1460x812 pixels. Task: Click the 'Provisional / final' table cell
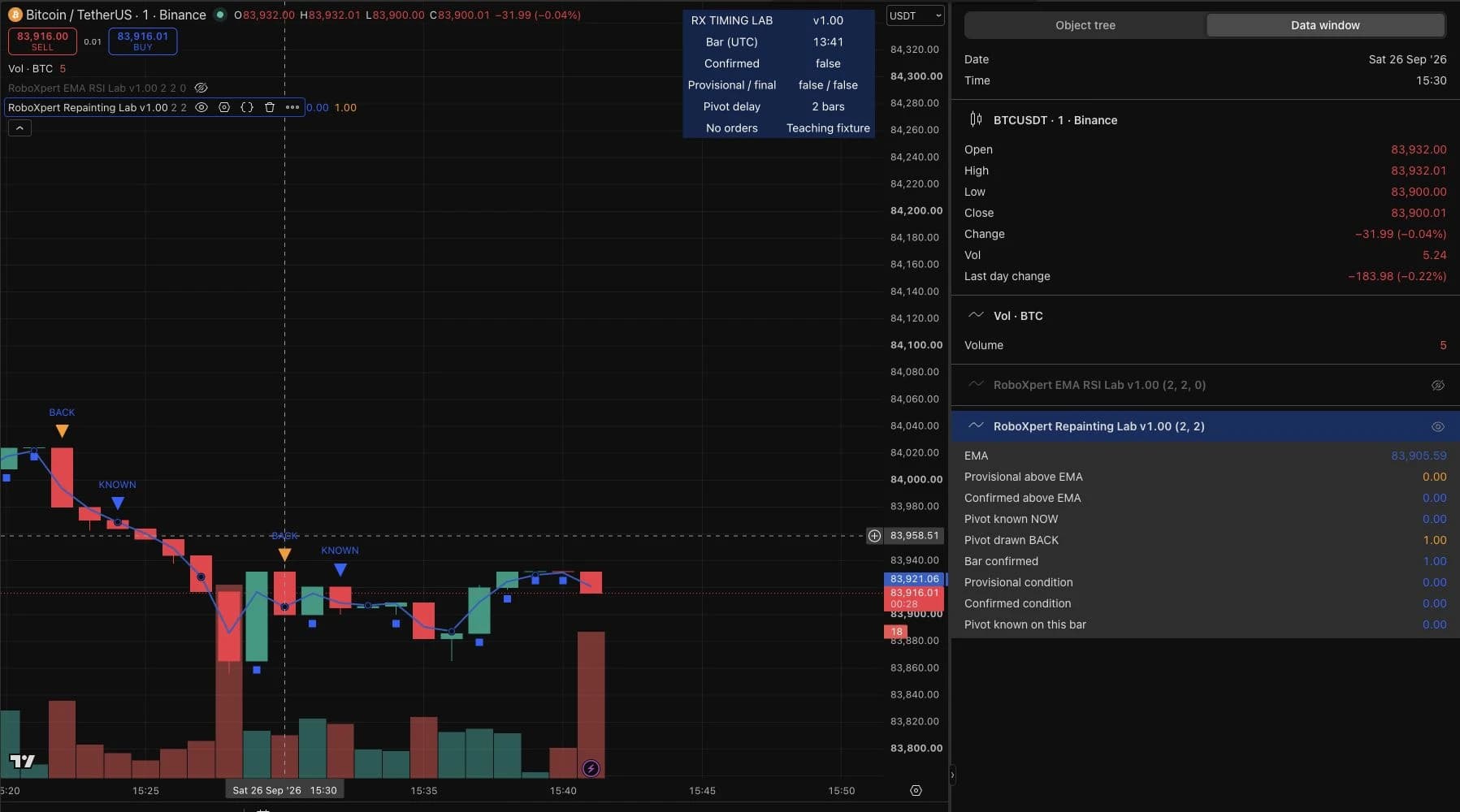(x=731, y=85)
